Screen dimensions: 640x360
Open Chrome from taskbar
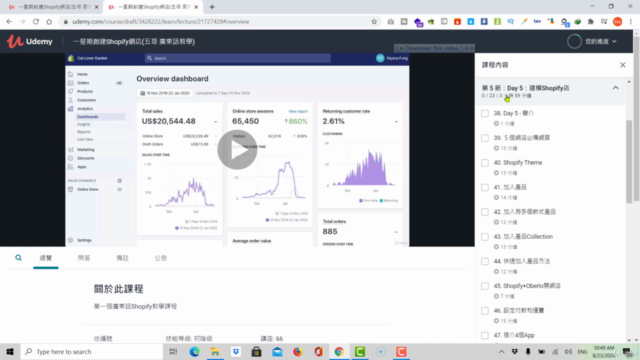coord(339,351)
